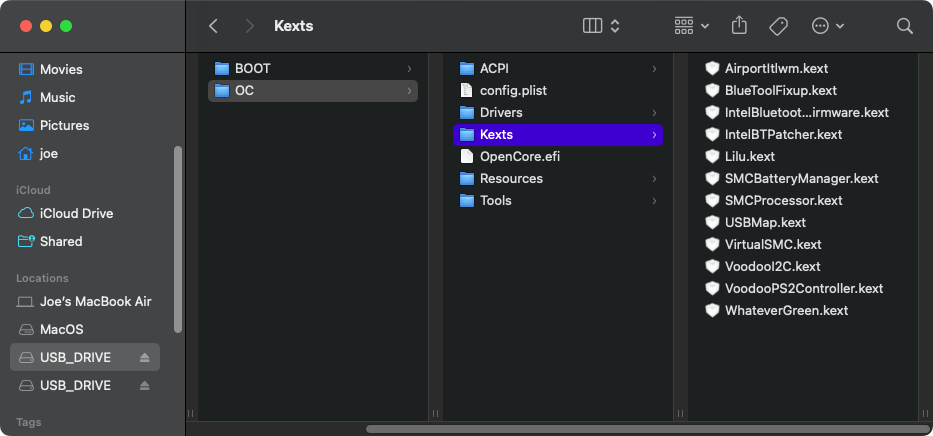Select the config.plist file
Image resolution: width=933 pixels, height=436 pixels.
point(558,90)
